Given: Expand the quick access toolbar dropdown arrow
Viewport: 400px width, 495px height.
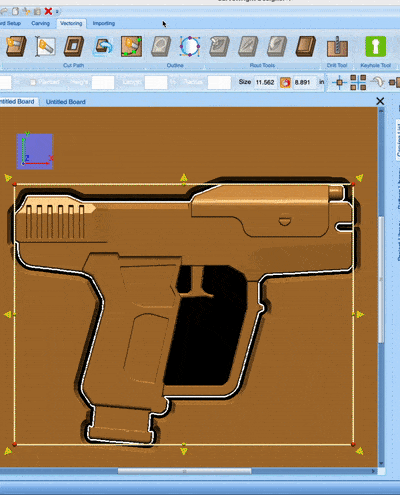Looking at the screenshot, I should click(57, 12).
